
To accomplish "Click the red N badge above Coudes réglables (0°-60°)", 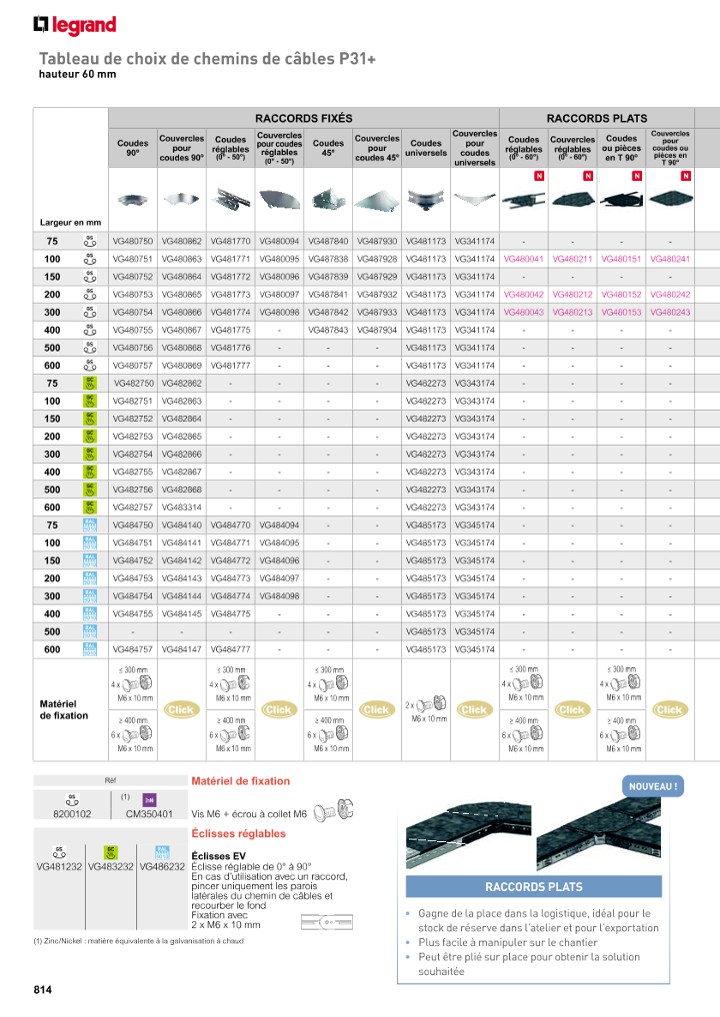I will pos(539,176).
